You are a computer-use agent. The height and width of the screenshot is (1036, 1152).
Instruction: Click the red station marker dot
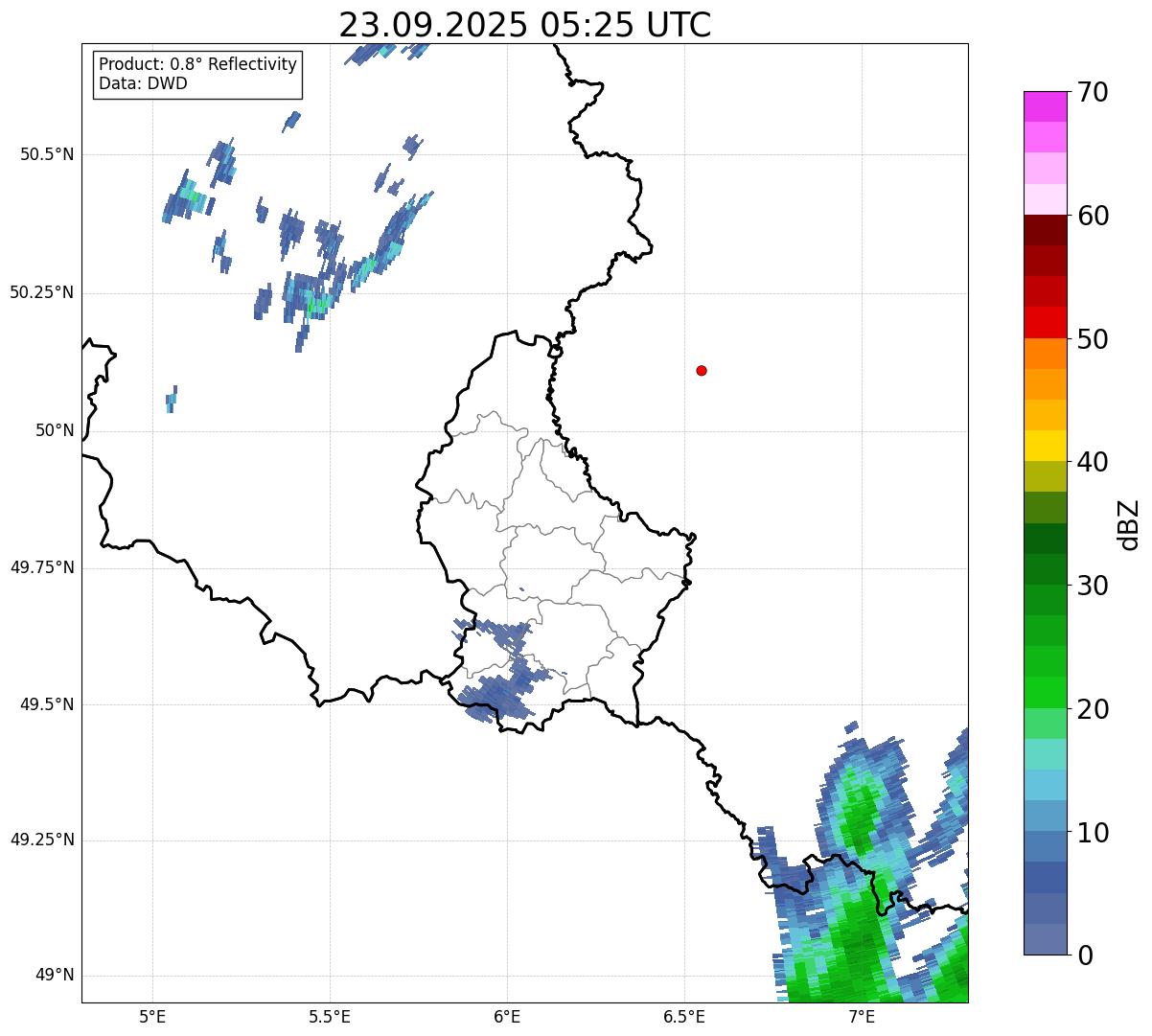pyautogui.click(x=702, y=370)
